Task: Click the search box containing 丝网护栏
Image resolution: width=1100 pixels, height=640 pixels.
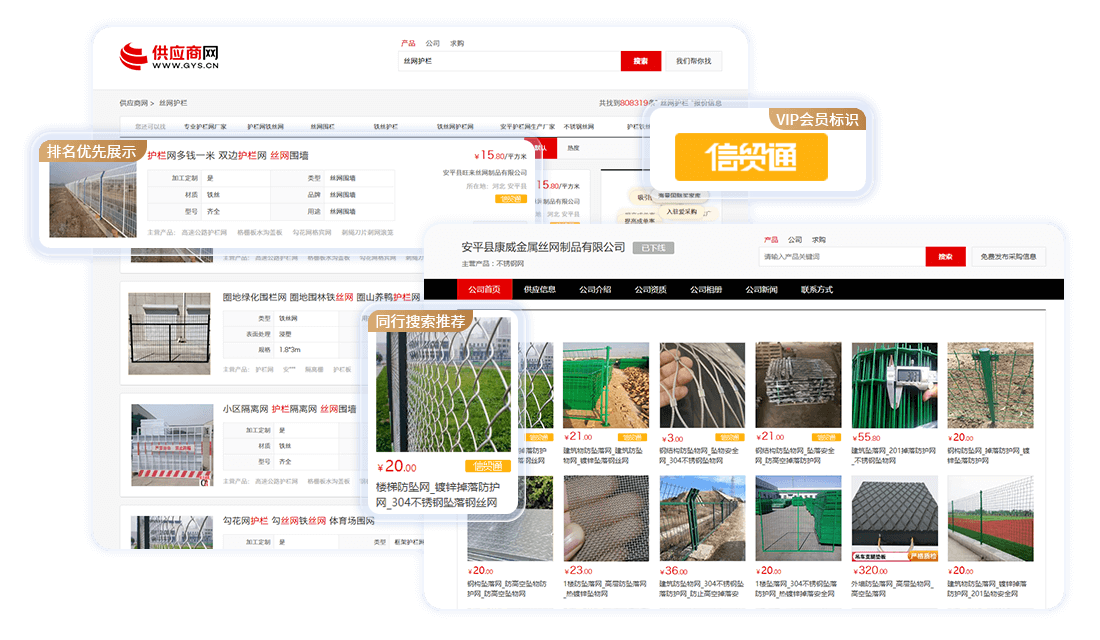Action: (x=509, y=61)
